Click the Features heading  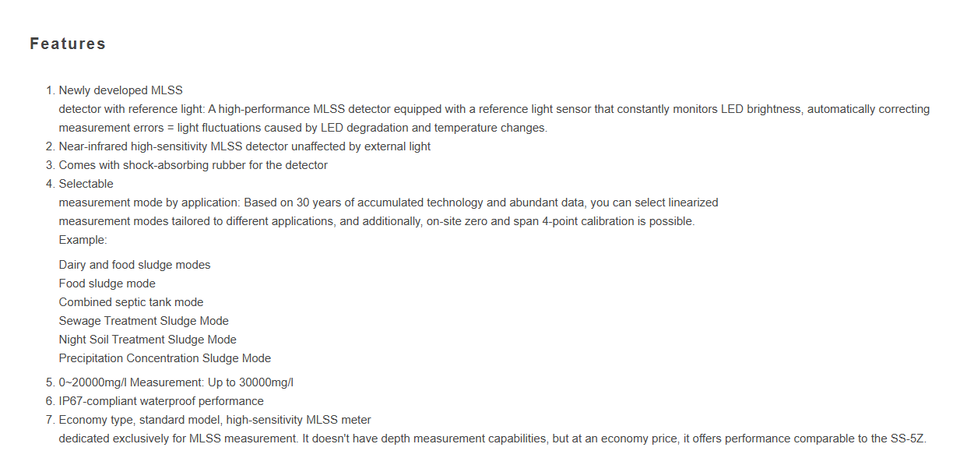pyautogui.click(x=68, y=44)
